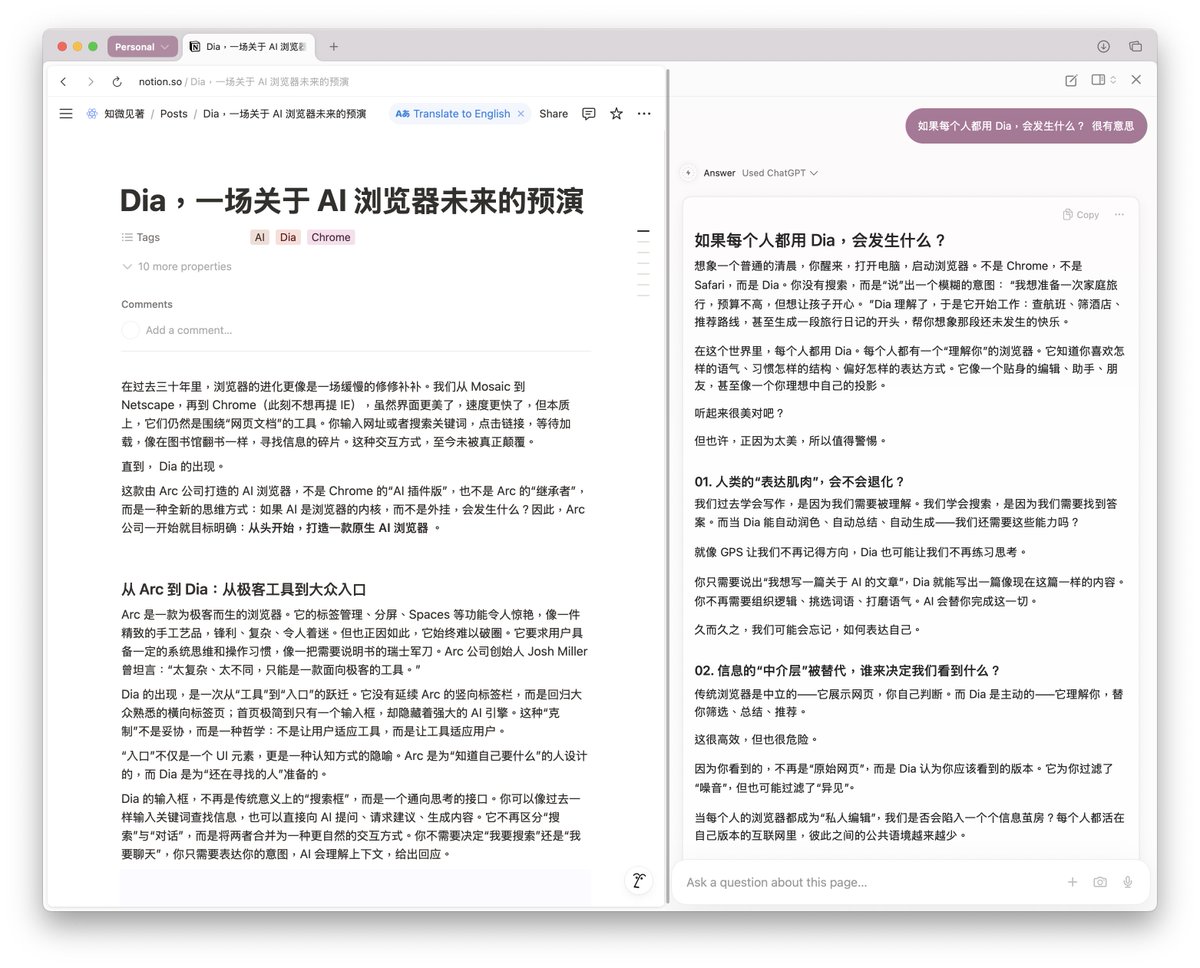Image resolution: width=1200 pixels, height=968 pixels.
Task: Click the Answer label
Action: 719,173
